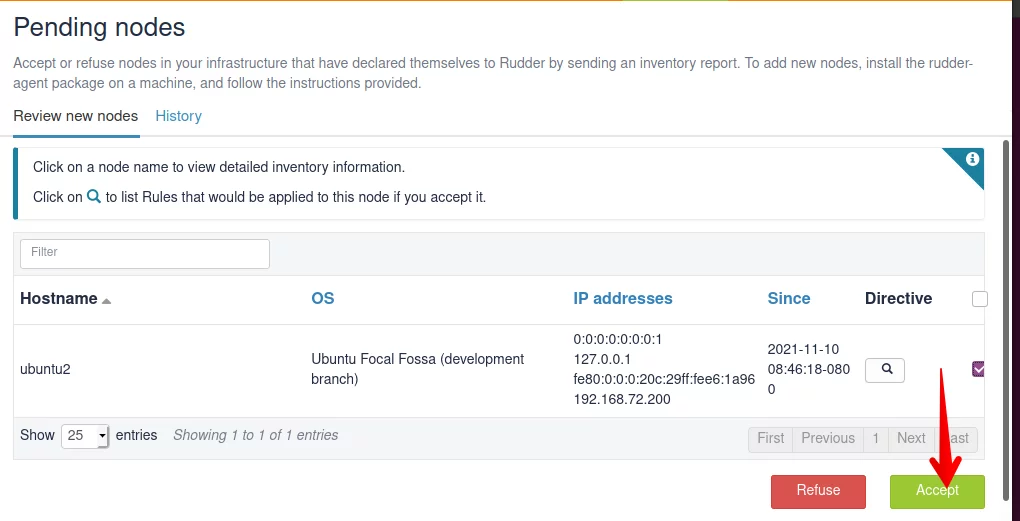The height and width of the screenshot is (521, 1020).
Task: Click the info icon in the blue corner
Action: pyautogui.click(x=972, y=159)
